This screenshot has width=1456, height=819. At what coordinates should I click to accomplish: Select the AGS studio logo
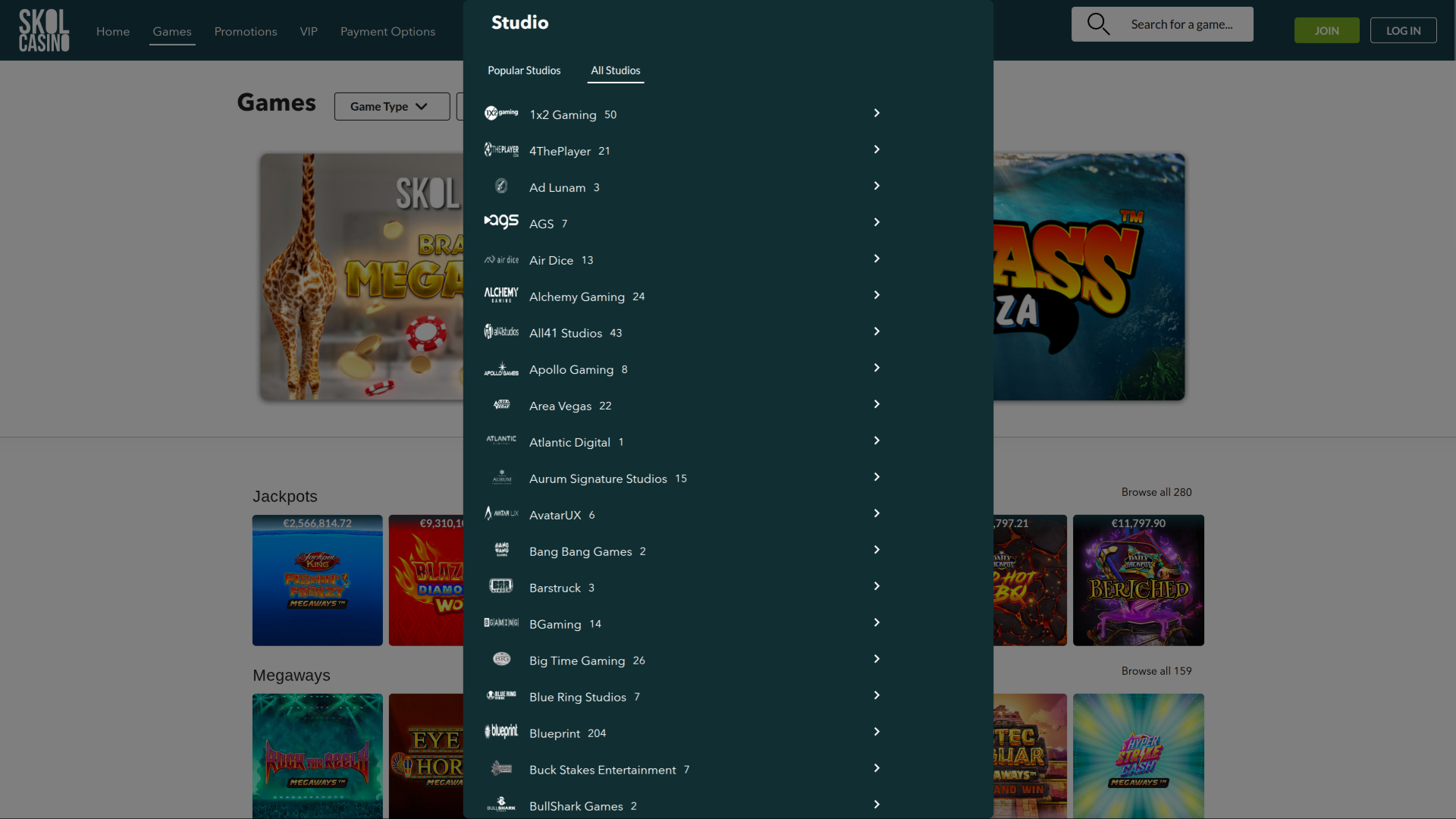tap(501, 222)
